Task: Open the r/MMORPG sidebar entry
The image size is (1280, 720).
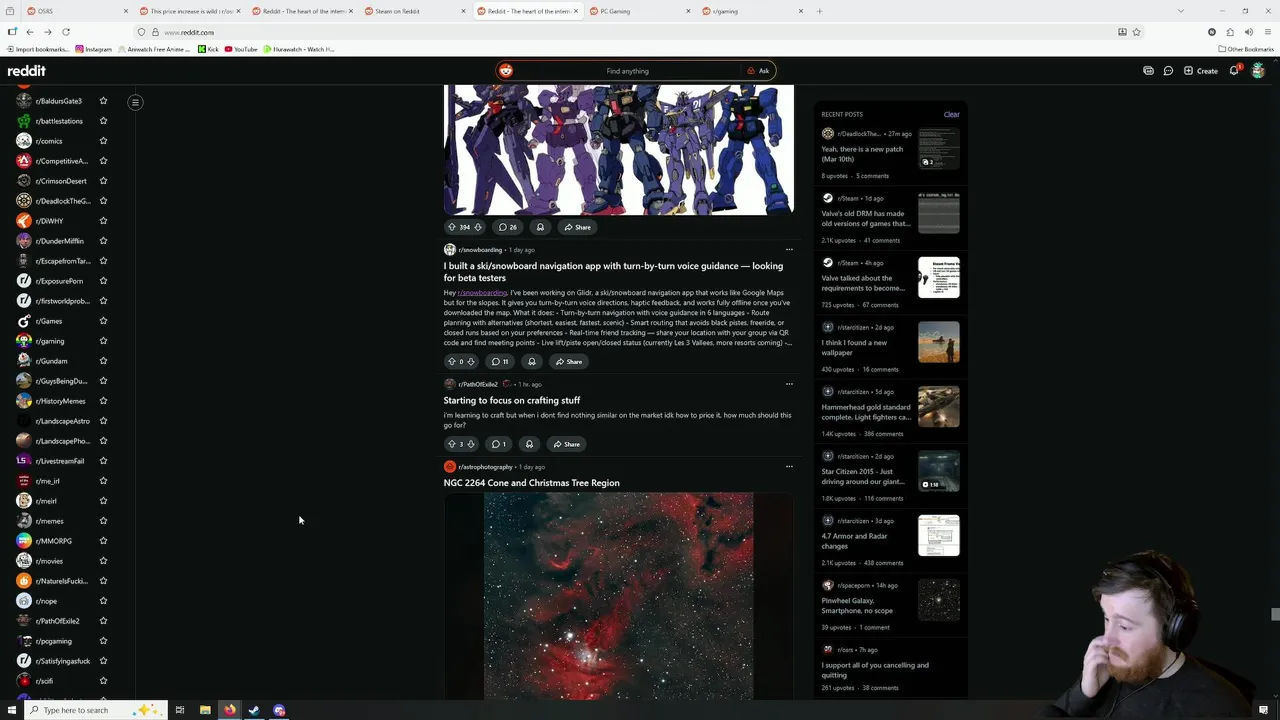Action: (x=53, y=541)
